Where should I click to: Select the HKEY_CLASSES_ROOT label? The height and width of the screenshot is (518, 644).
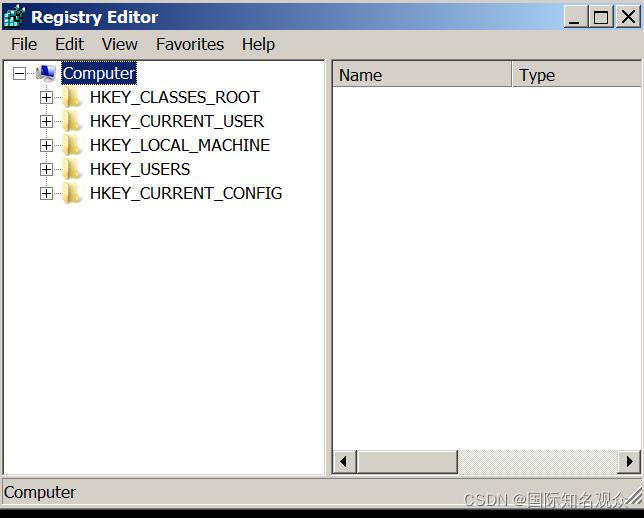[x=175, y=98]
